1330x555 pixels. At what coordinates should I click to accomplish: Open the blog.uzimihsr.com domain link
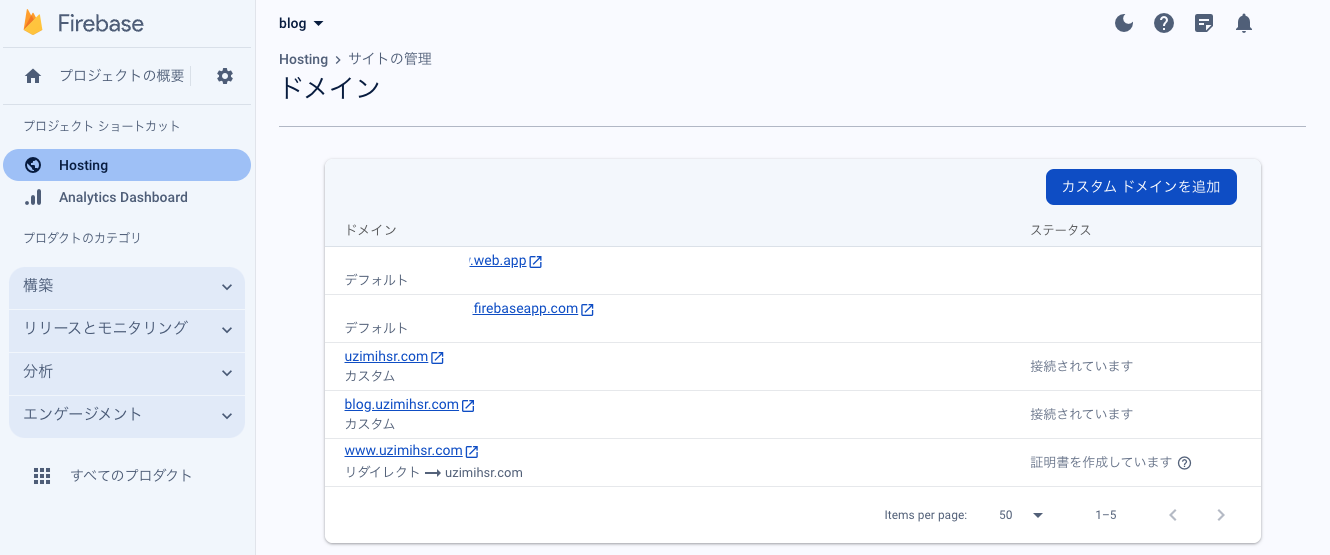(401, 405)
